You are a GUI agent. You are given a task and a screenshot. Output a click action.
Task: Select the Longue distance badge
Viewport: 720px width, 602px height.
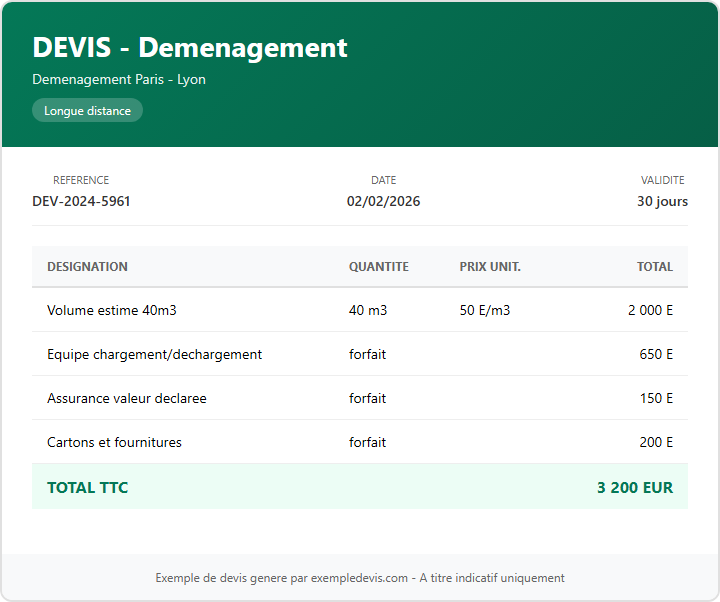(87, 111)
